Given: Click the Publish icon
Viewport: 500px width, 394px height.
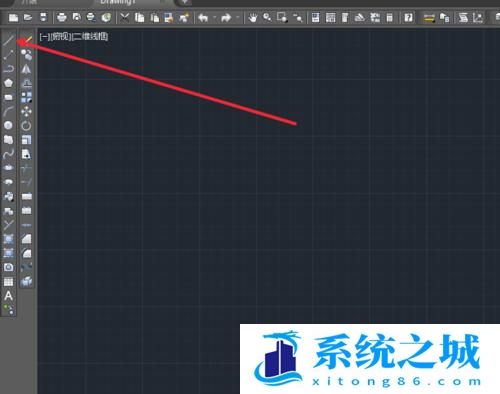Looking at the screenshot, I should point(91,17).
